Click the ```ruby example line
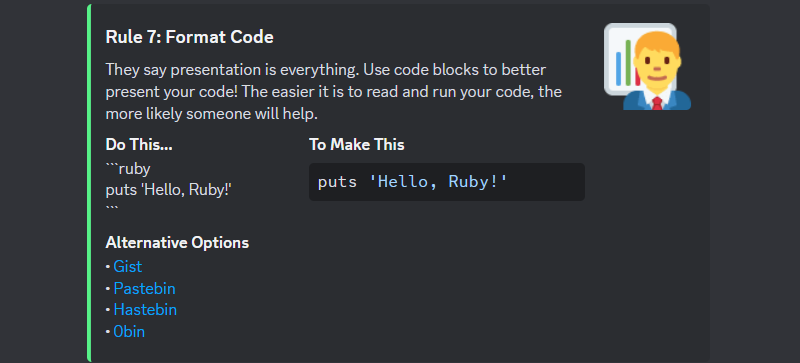This screenshot has height=363, width=800. (128, 168)
